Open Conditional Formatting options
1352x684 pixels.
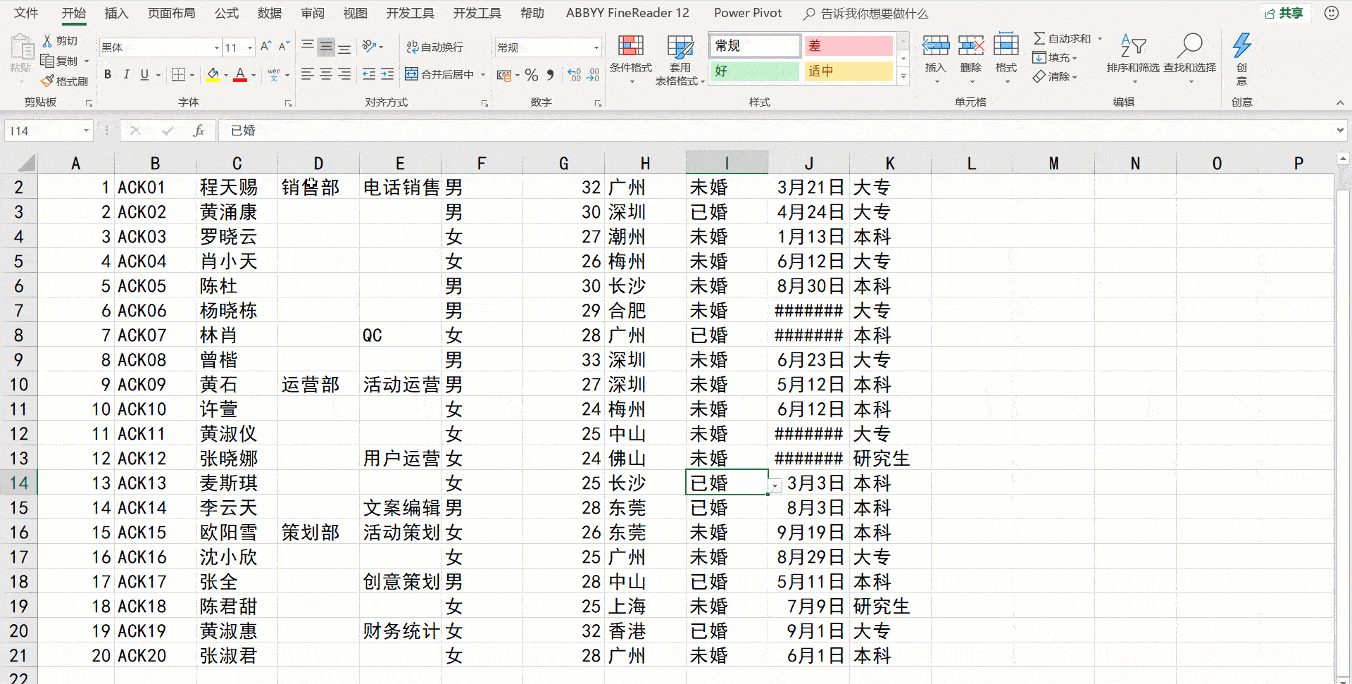(630, 57)
